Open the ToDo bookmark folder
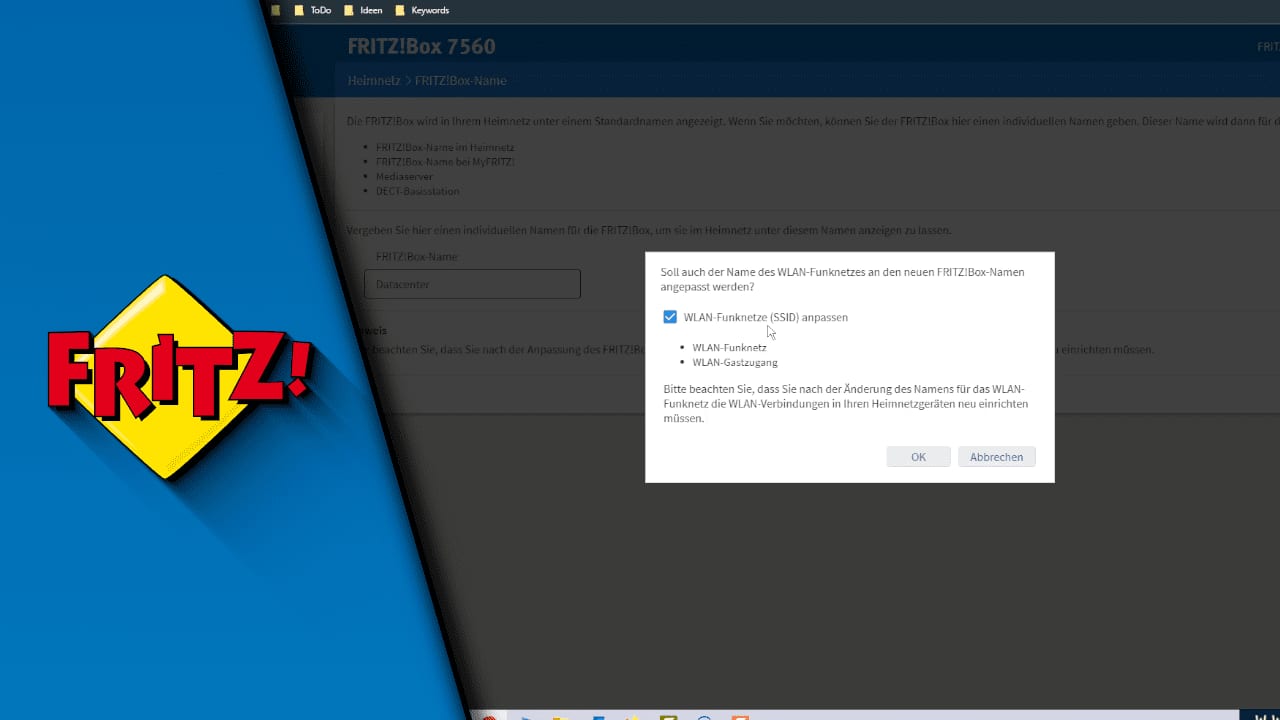 click(312, 11)
